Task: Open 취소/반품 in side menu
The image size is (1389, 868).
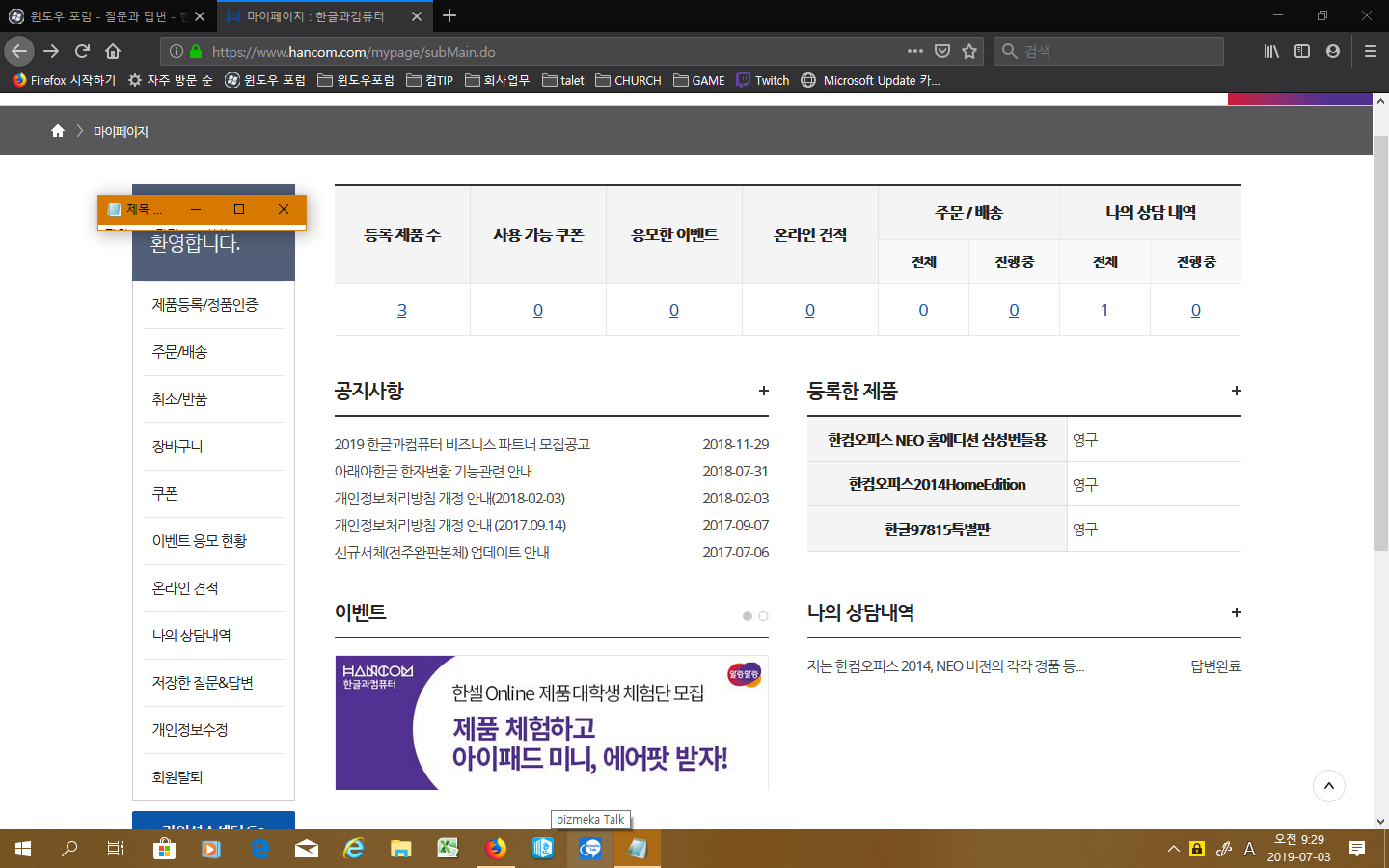Action: (179, 399)
